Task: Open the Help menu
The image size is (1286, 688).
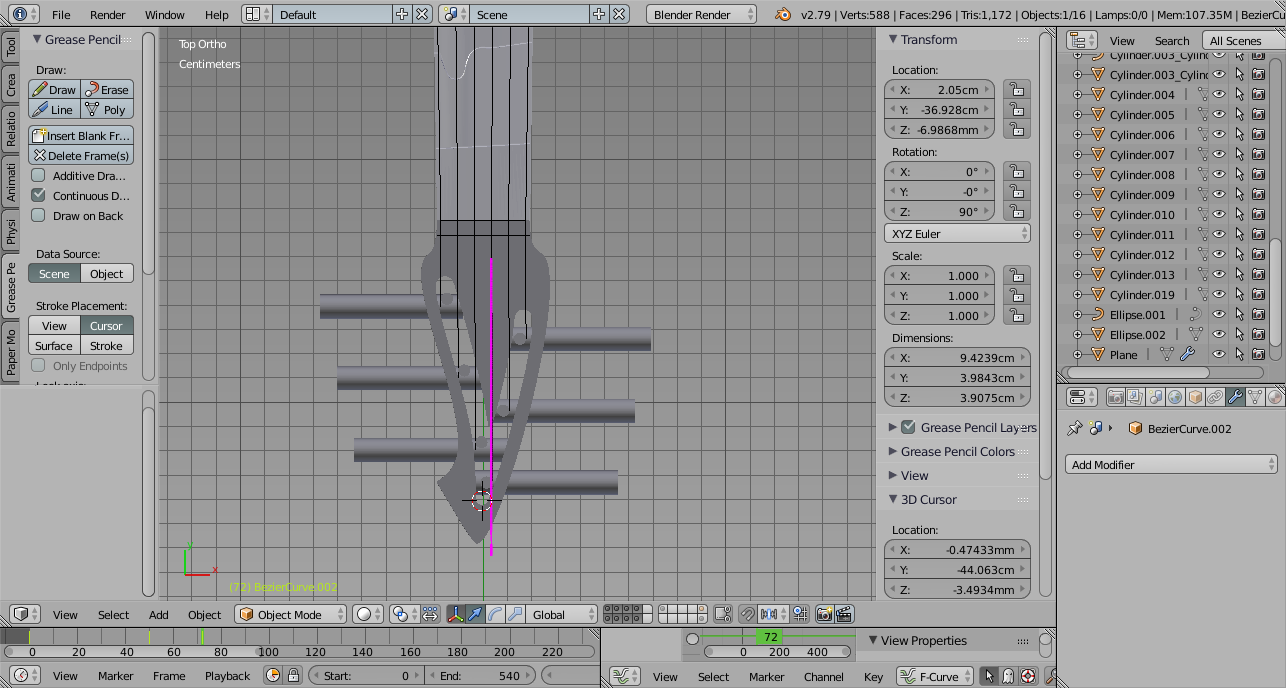Action: [x=216, y=14]
